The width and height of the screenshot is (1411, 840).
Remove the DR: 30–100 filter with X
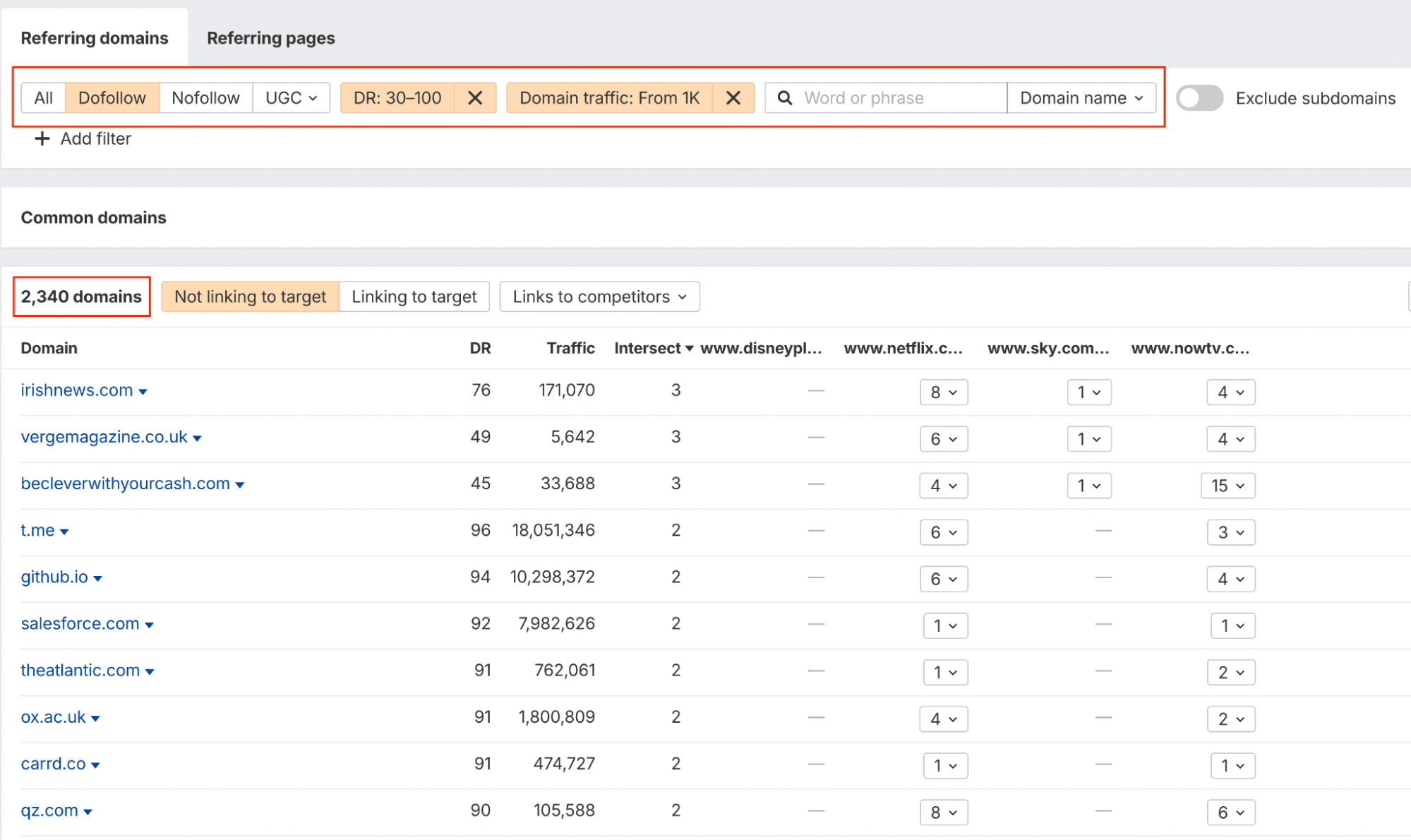(475, 98)
